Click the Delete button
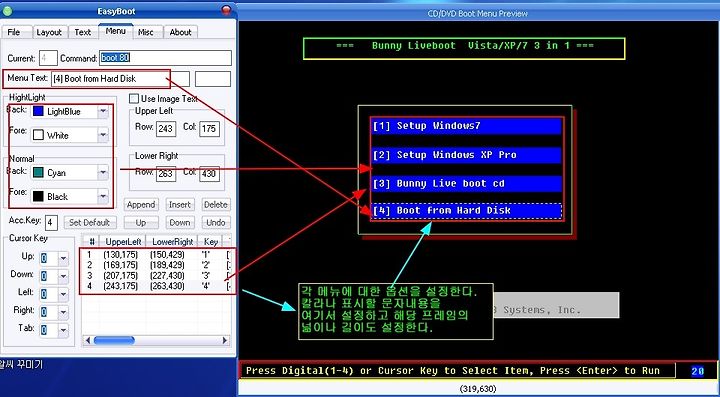The image size is (720, 397). [x=215, y=205]
